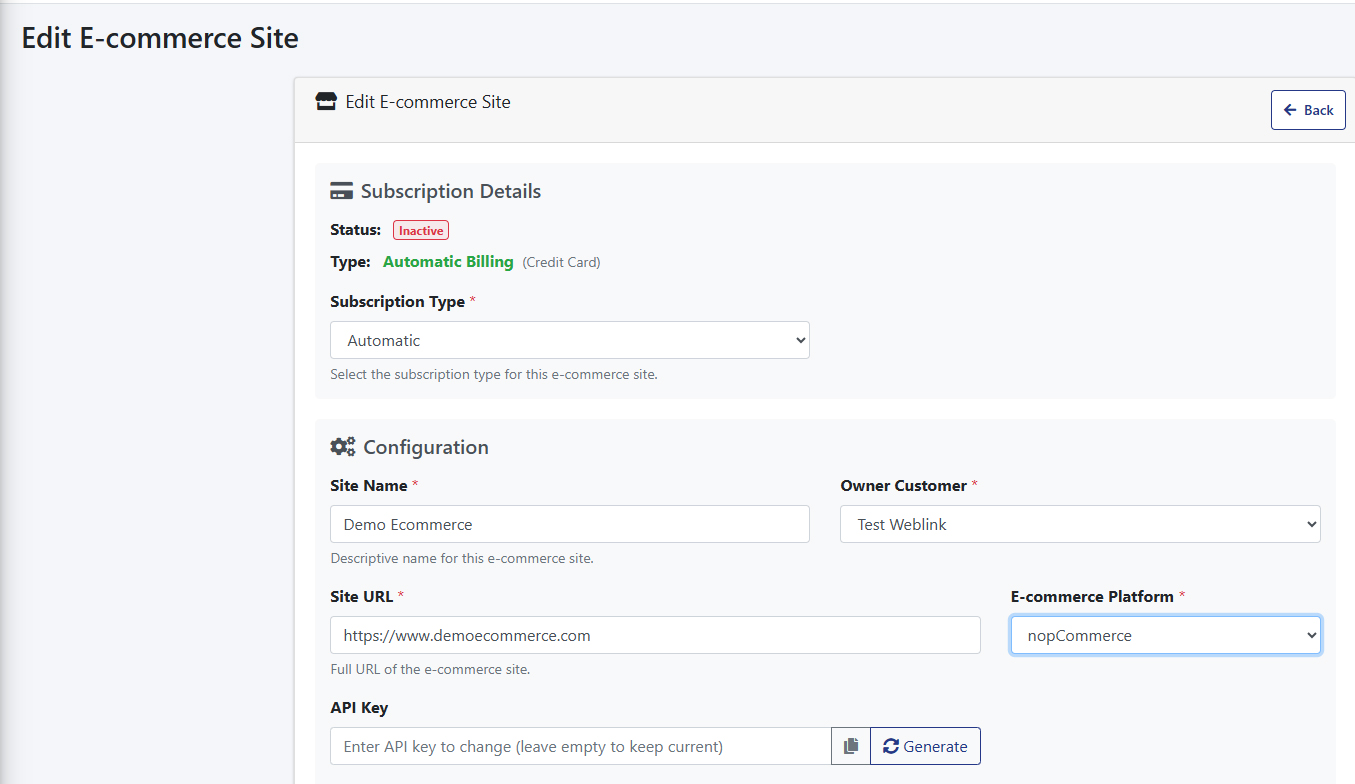
Task: Copy the API key with the clipboard icon
Action: pyautogui.click(x=851, y=746)
